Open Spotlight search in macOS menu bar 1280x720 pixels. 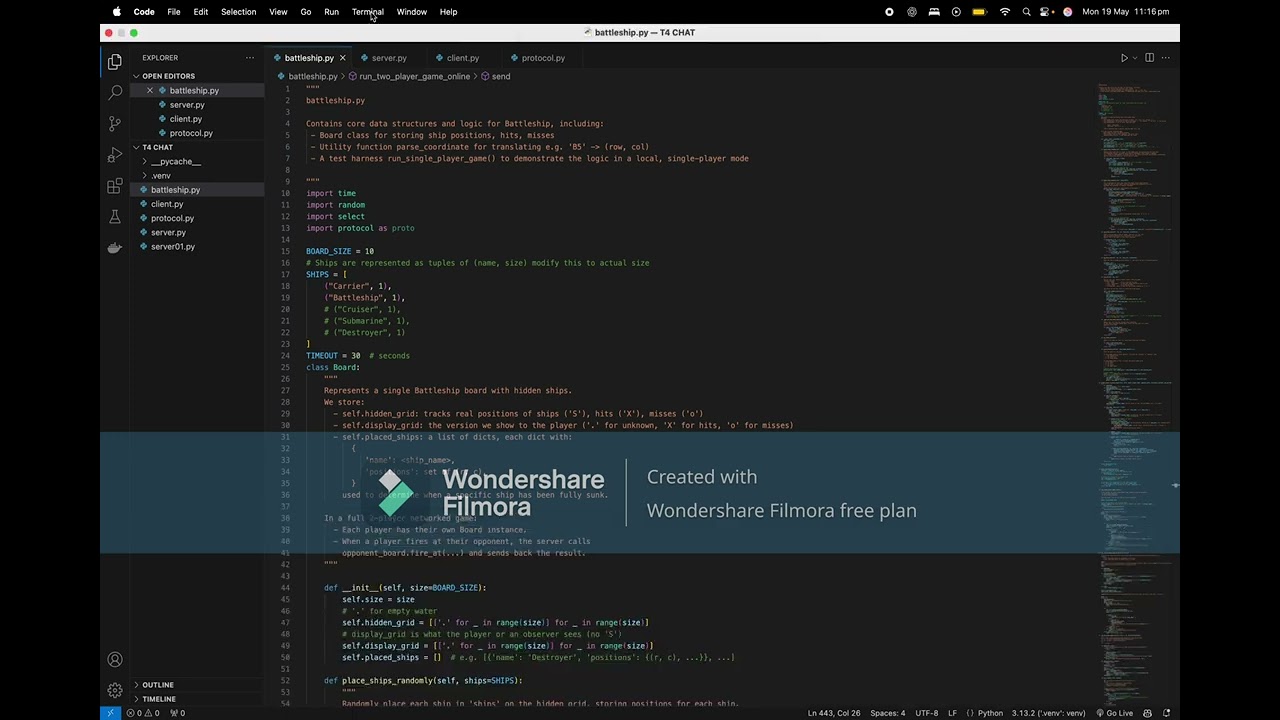(1026, 12)
